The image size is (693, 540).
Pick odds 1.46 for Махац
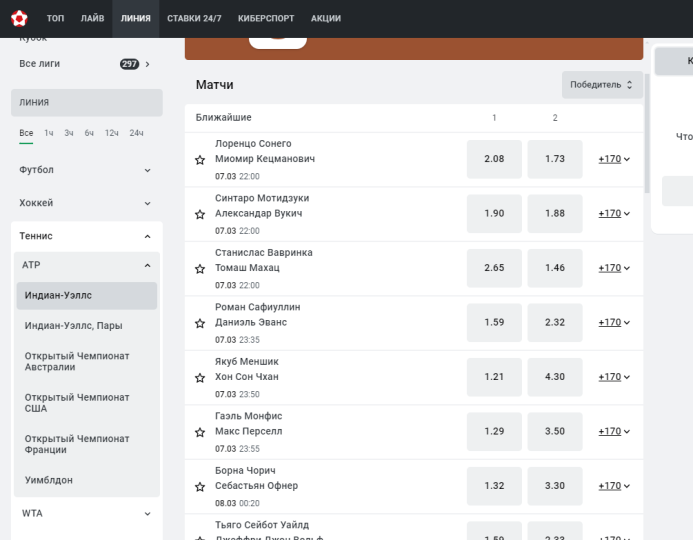(555, 268)
